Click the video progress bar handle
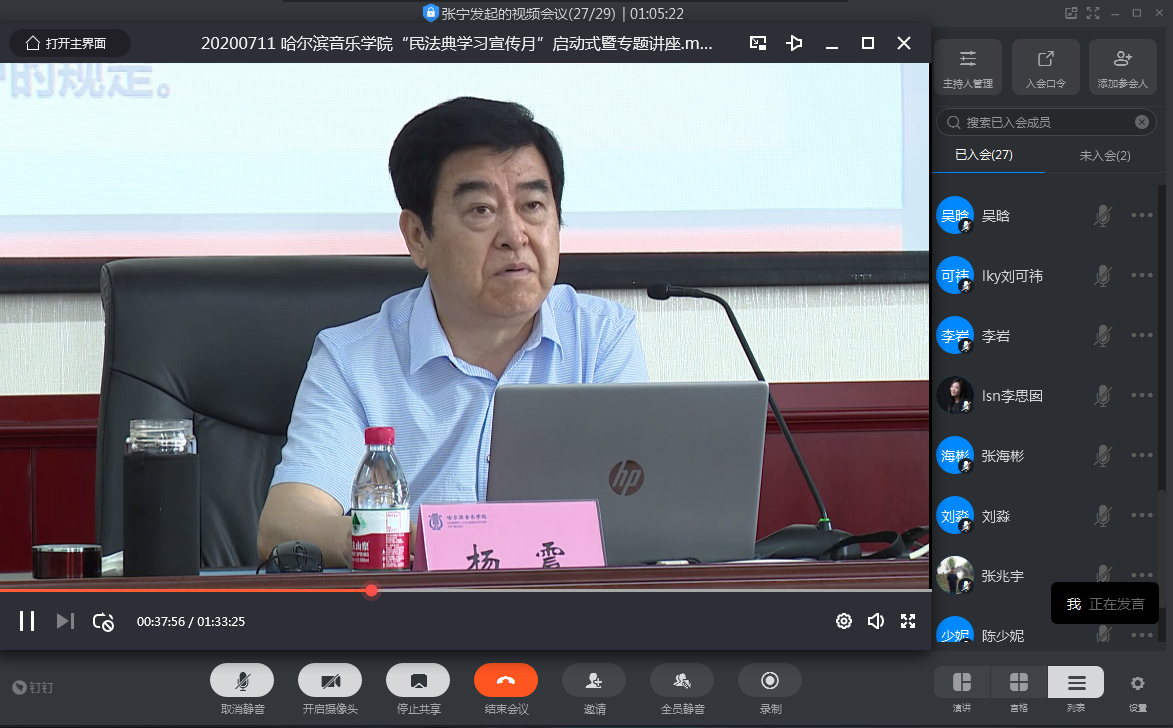 point(372,591)
